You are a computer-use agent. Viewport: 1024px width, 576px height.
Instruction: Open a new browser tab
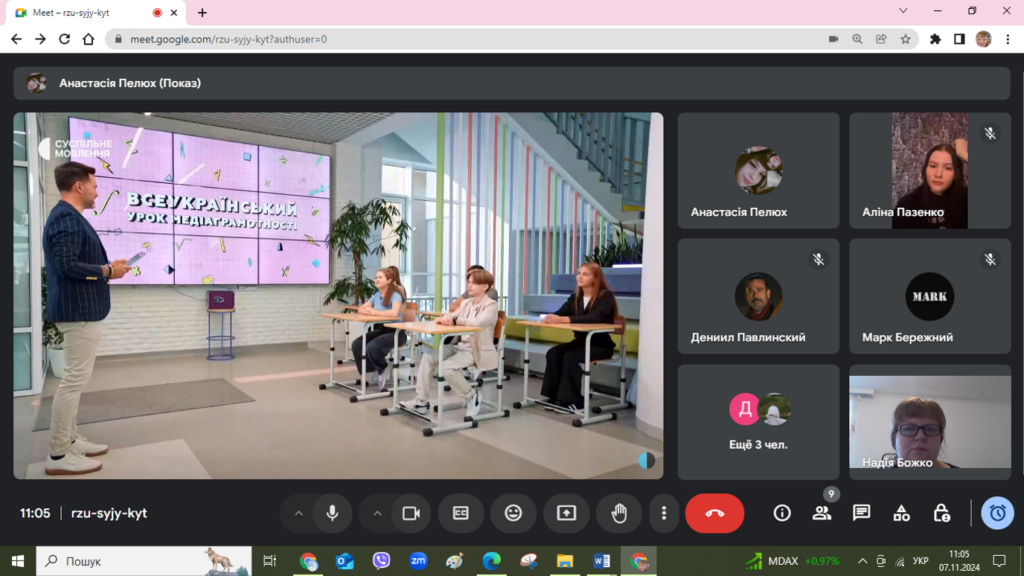tap(202, 12)
